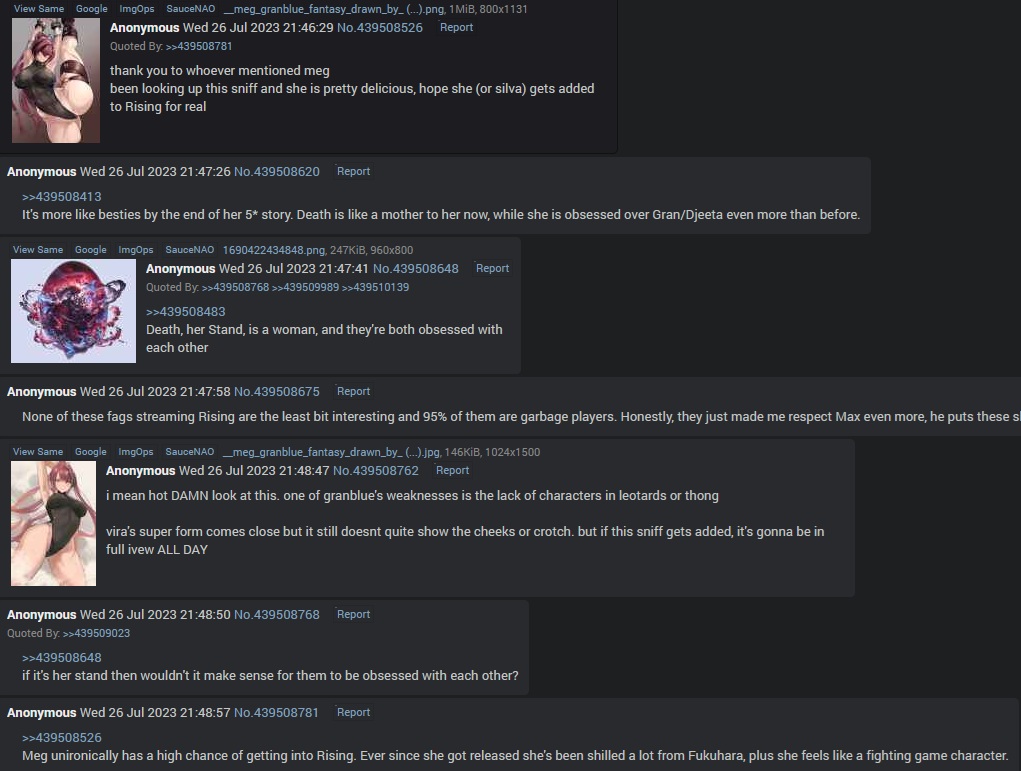Open post number No.439508648
The width and height of the screenshot is (1021, 771).
pyautogui.click(x=415, y=269)
